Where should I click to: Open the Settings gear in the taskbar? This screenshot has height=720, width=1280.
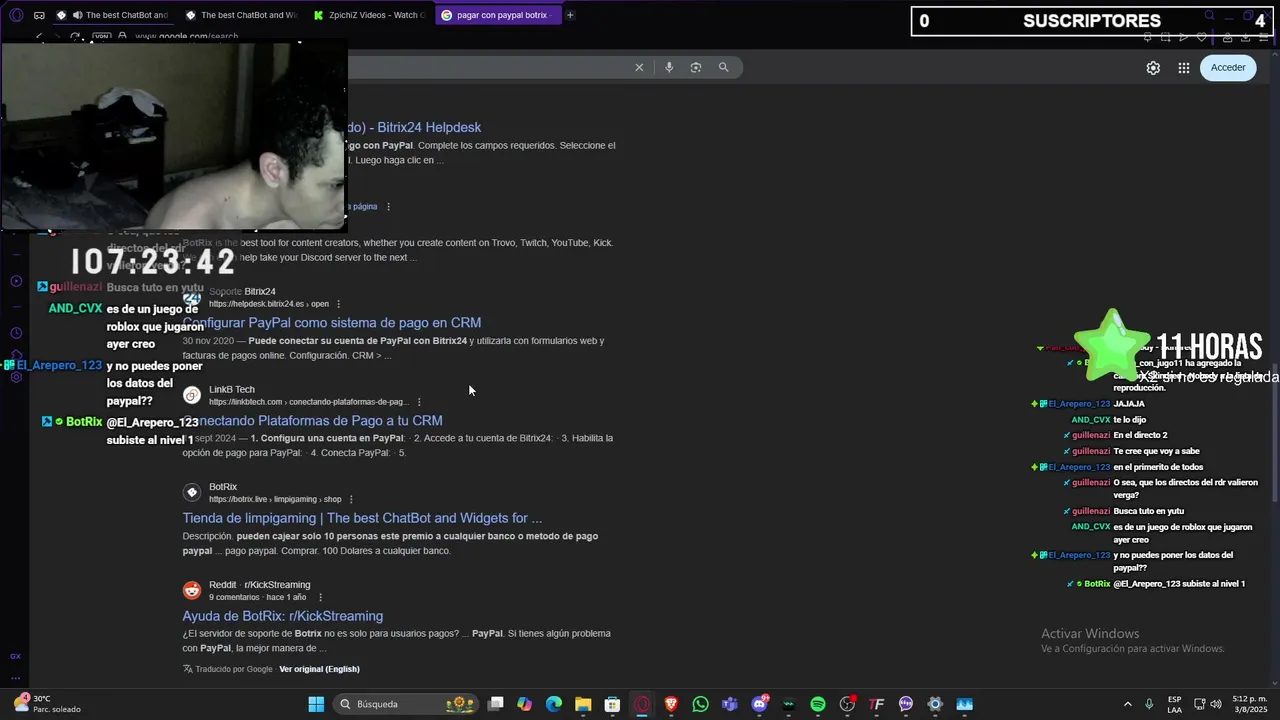click(935, 704)
